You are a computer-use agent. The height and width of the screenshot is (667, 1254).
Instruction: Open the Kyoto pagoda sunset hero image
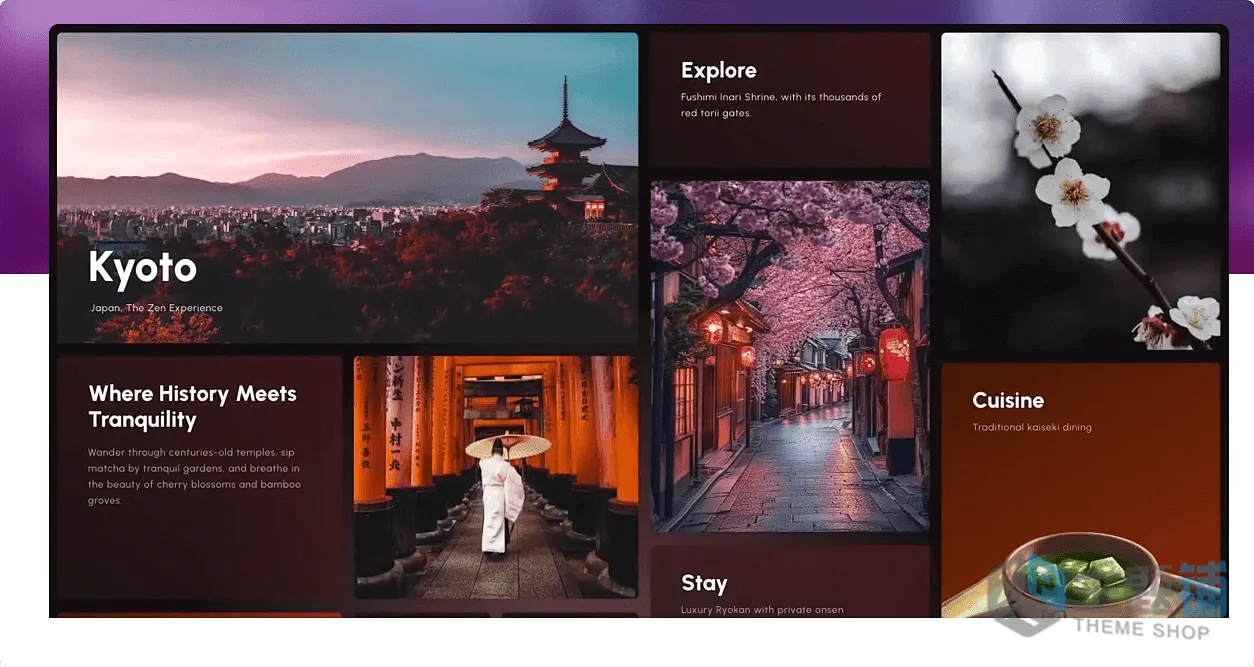[347, 188]
